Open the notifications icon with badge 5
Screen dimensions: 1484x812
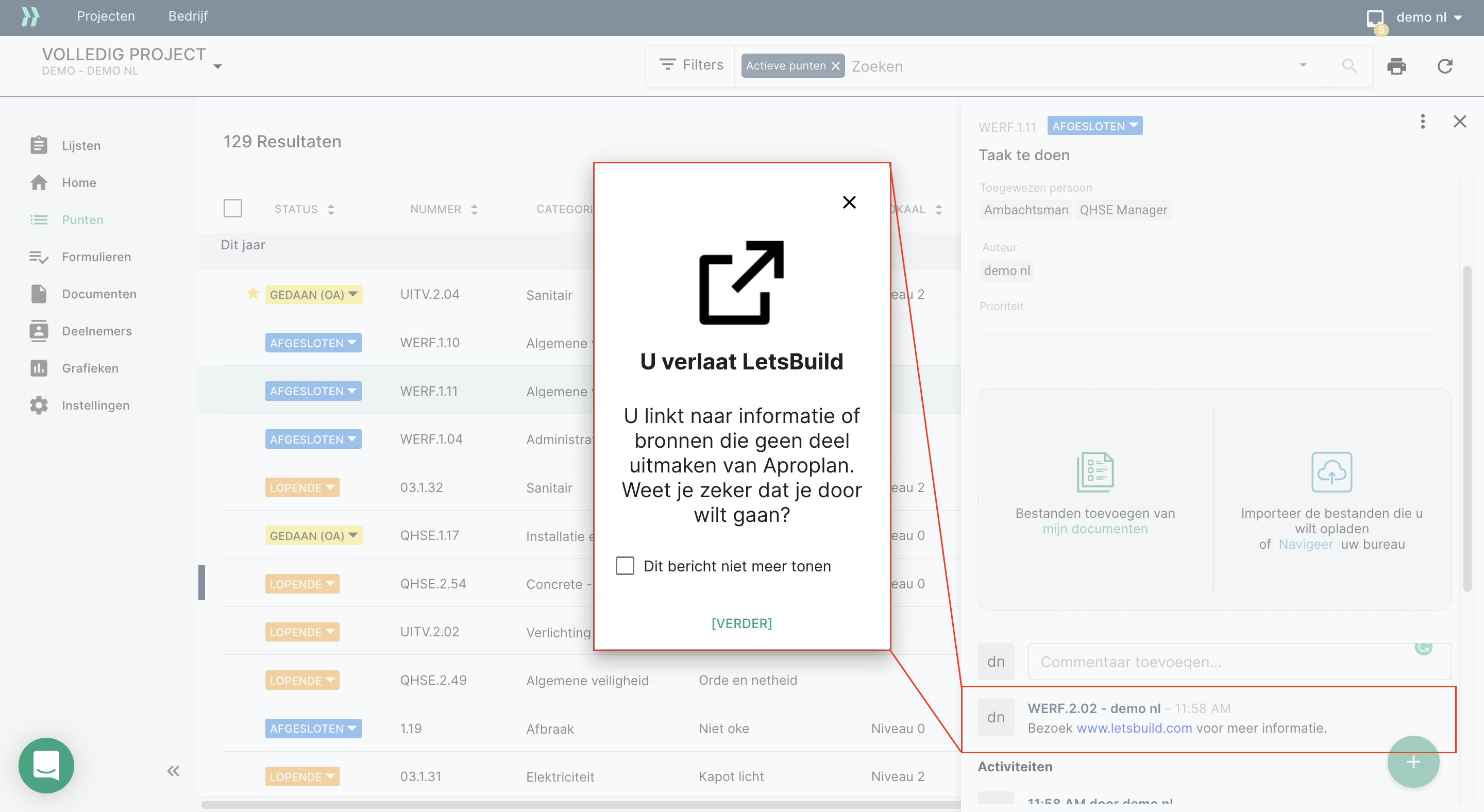coord(1376,20)
